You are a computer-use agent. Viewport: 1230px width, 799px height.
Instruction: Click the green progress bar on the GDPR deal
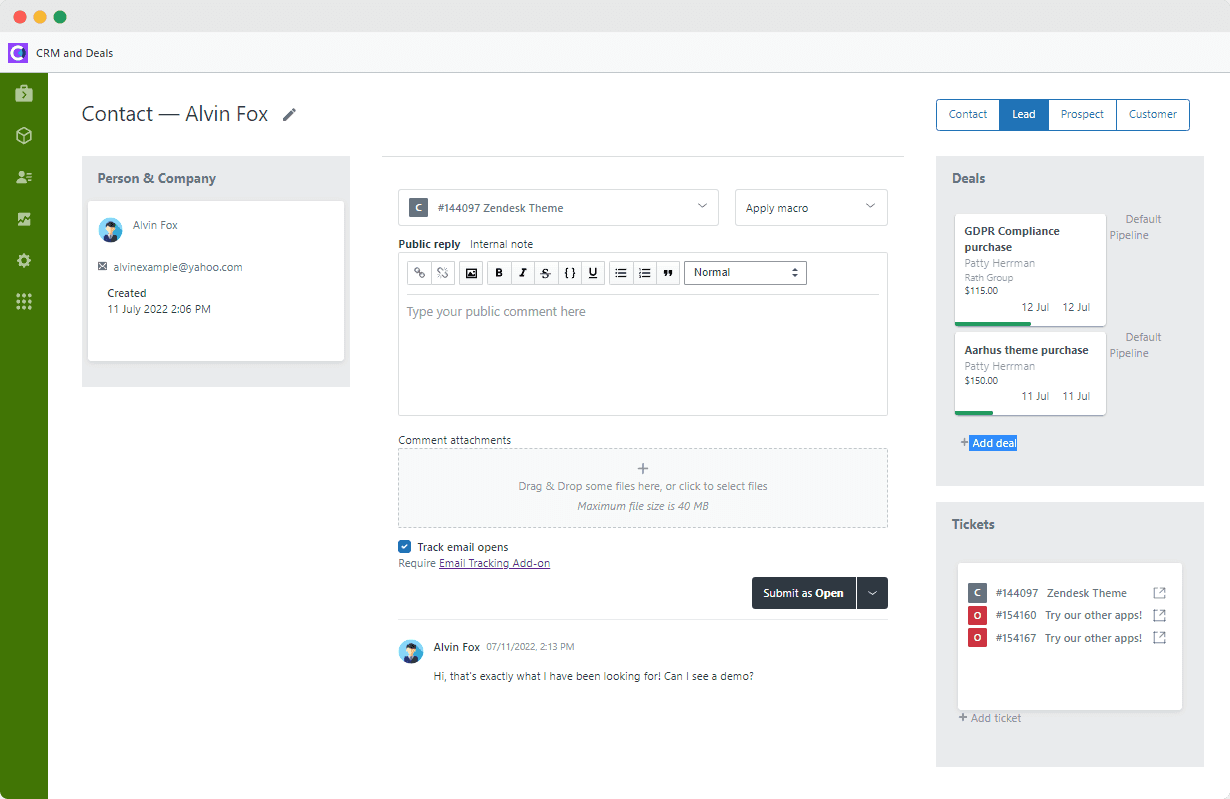tap(992, 323)
